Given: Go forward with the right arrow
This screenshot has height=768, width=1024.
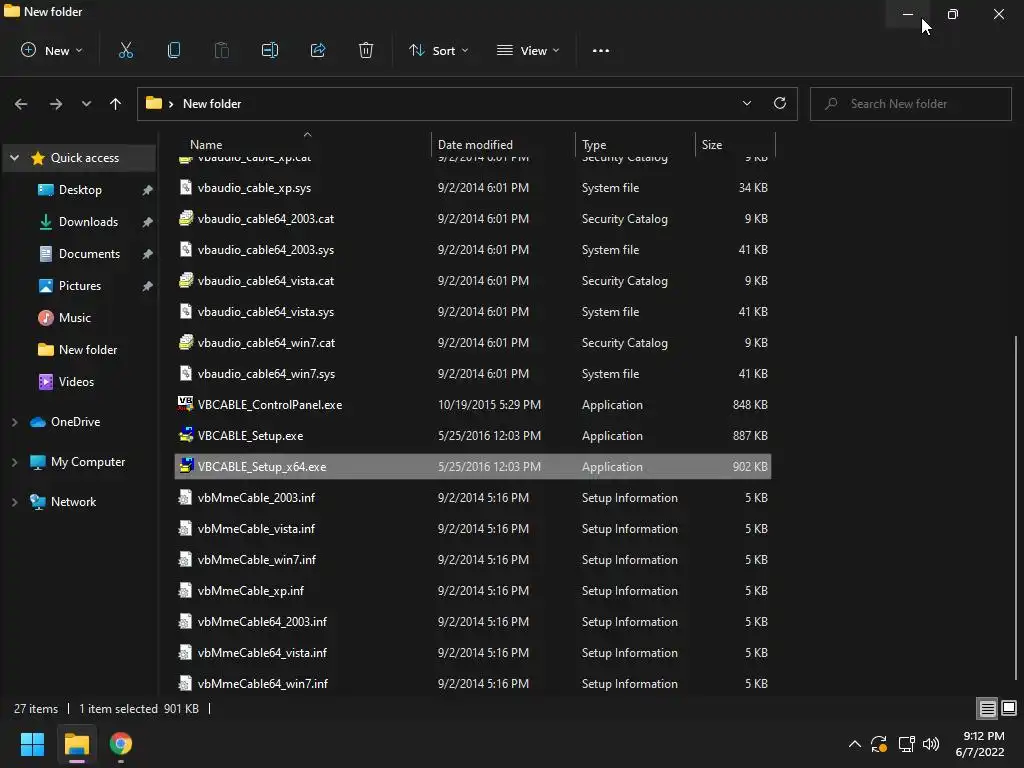Looking at the screenshot, I should pyautogui.click(x=56, y=104).
